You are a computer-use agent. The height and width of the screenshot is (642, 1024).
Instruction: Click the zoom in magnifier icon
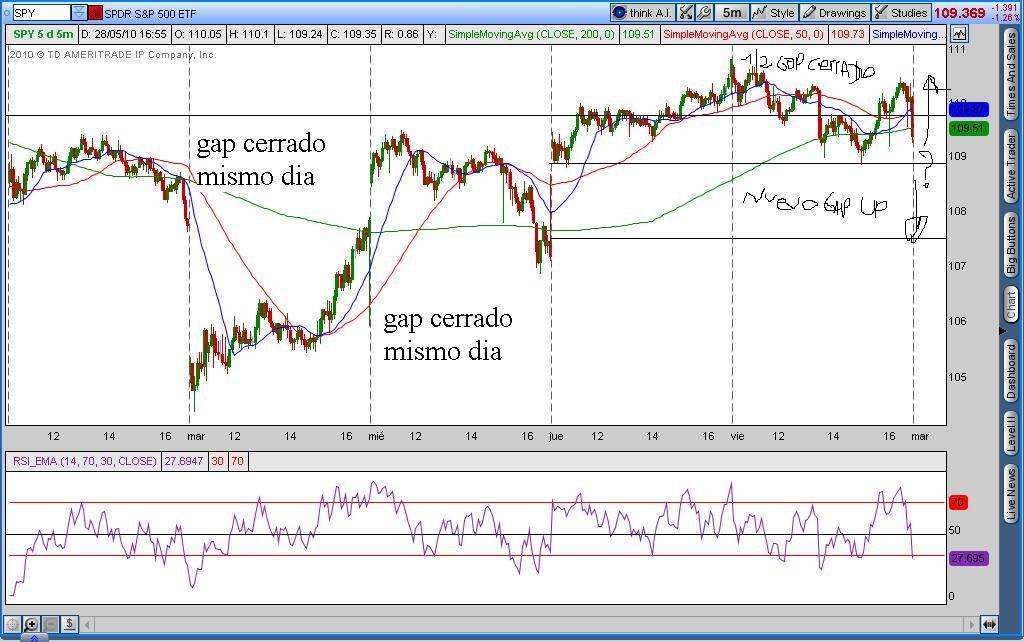(x=31, y=624)
